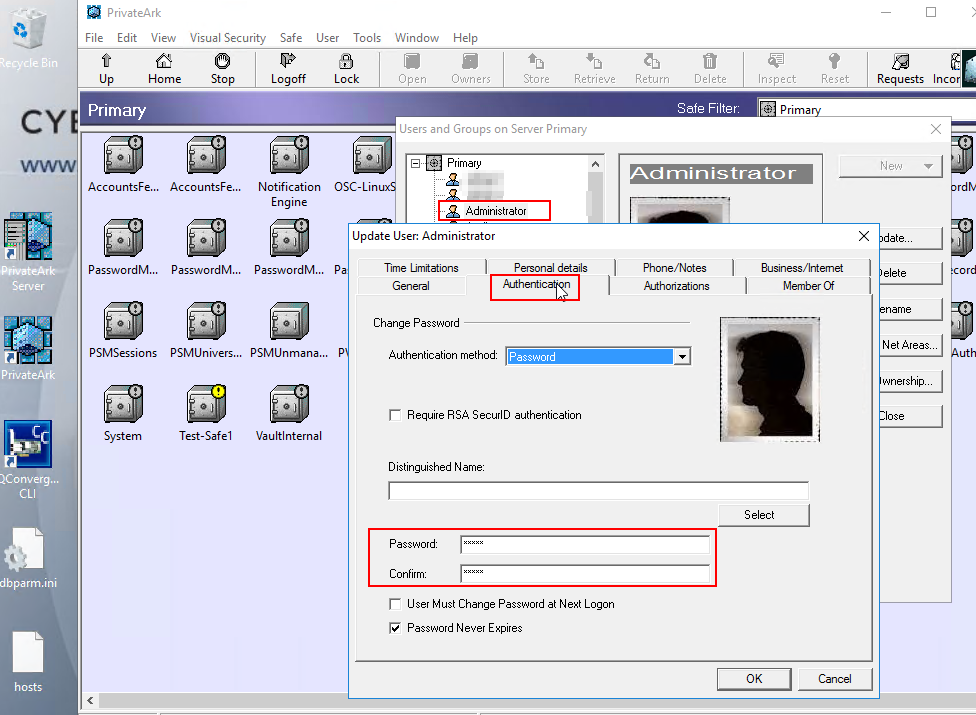The image size is (976, 715).
Task: Click the user silhouette photo thumbnail
Action: coord(769,380)
